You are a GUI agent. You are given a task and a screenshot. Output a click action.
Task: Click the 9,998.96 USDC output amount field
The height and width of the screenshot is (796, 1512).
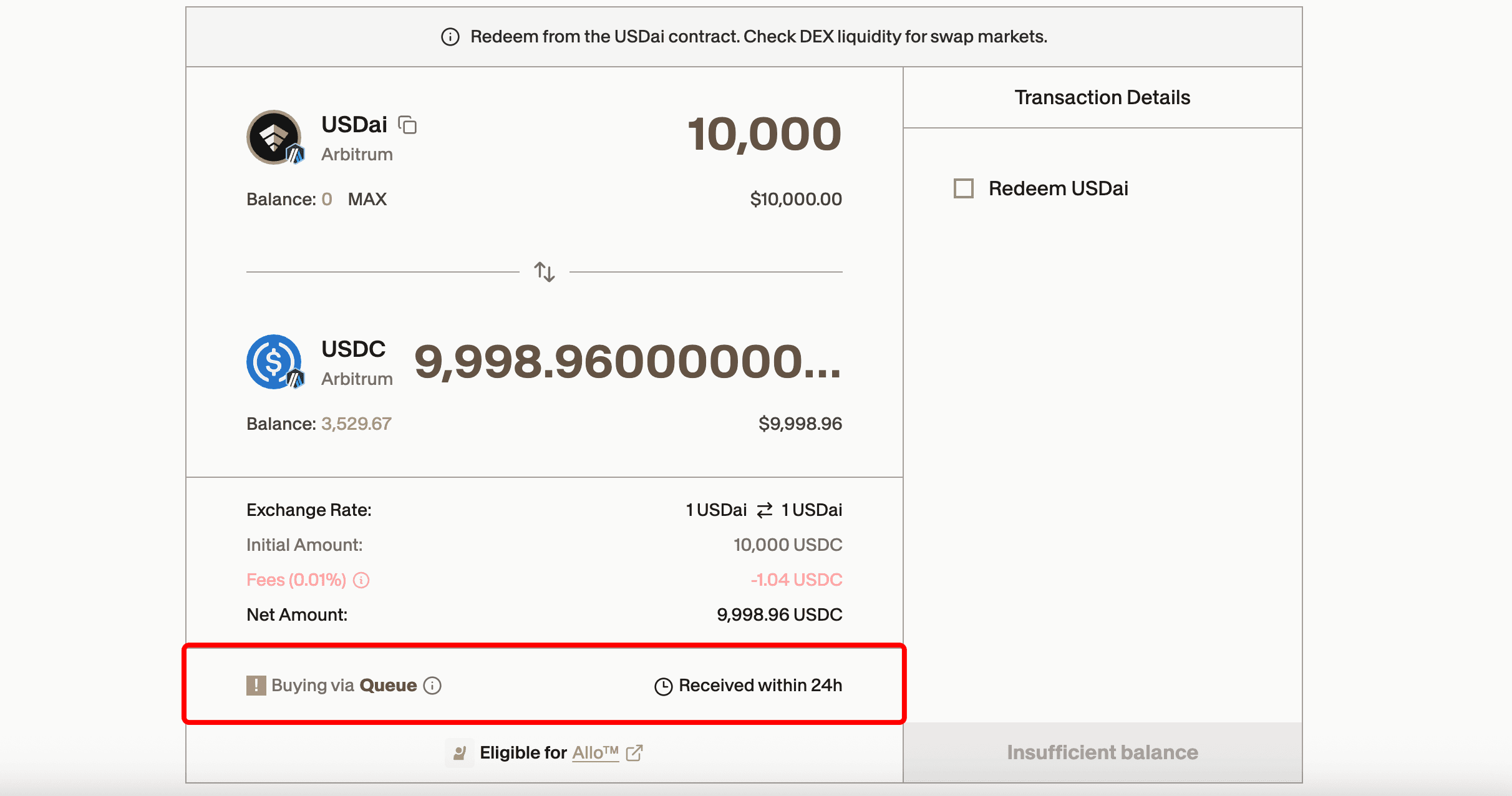pyautogui.click(x=628, y=362)
